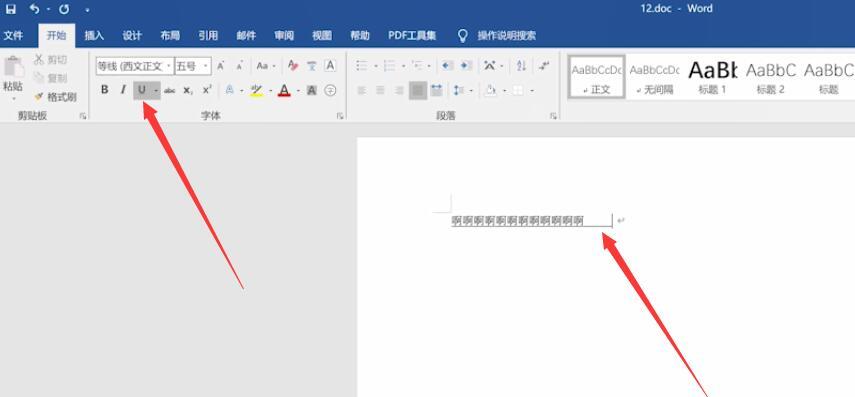Click the increase indent icon
Image resolution: width=855 pixels, height=397 pixels.
[x=466, y=66]
